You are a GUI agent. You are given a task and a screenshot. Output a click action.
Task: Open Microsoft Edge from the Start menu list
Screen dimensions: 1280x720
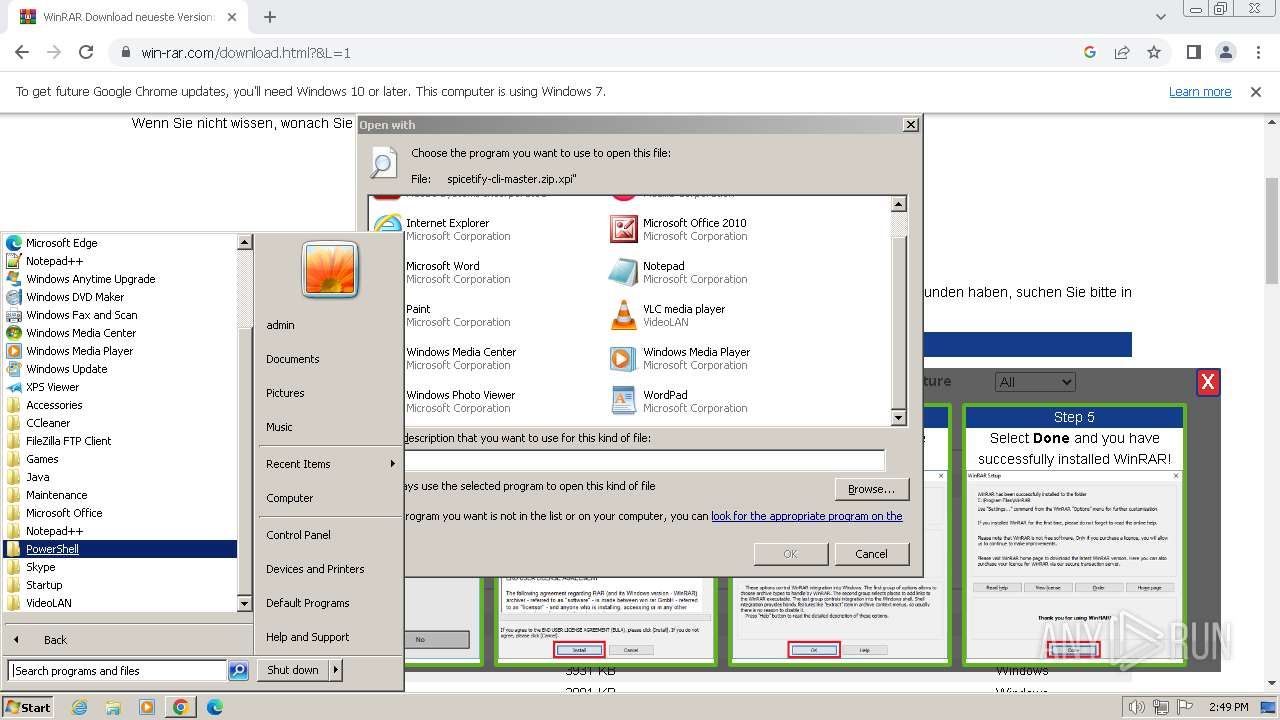pos(61,243)
